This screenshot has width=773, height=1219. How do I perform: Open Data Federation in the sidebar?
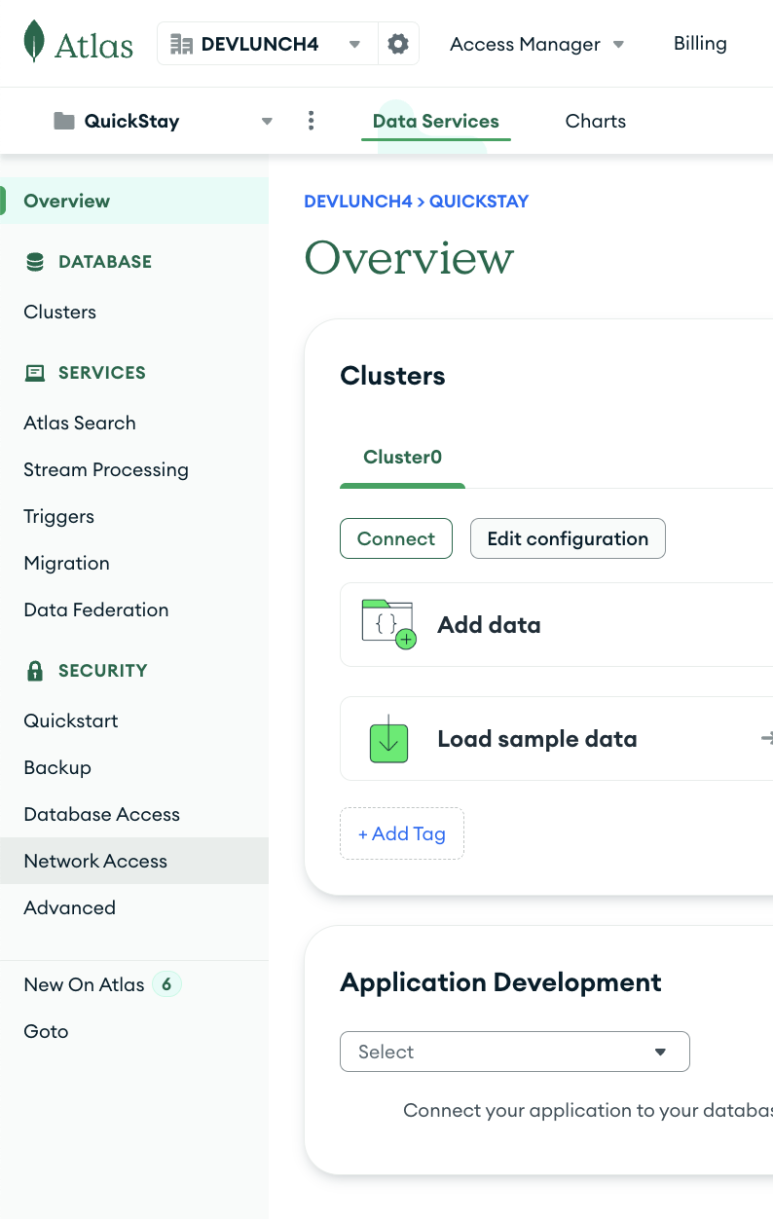[x=134, y=610]
